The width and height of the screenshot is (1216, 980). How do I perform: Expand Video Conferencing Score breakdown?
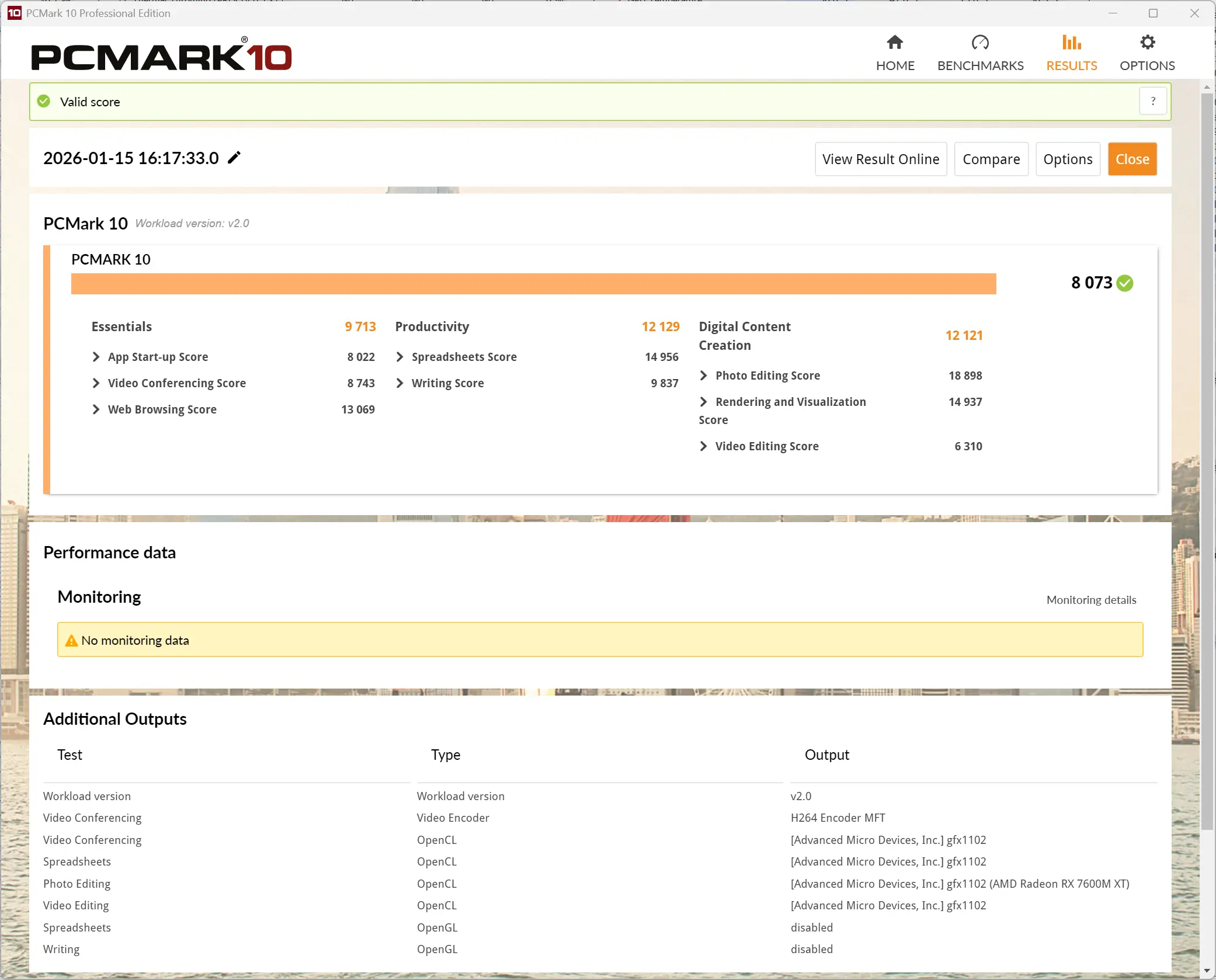coord(96,383)
